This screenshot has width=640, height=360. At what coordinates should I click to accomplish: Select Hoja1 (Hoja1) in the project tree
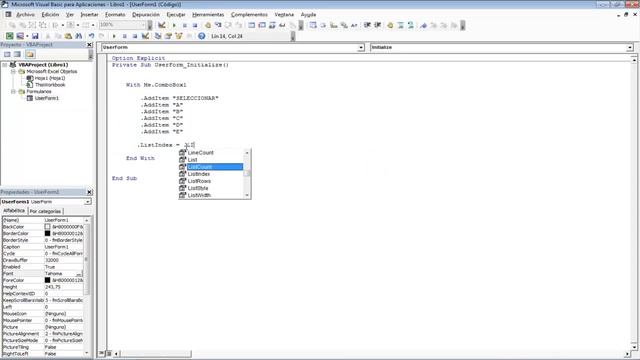click(x=50, y=78)
